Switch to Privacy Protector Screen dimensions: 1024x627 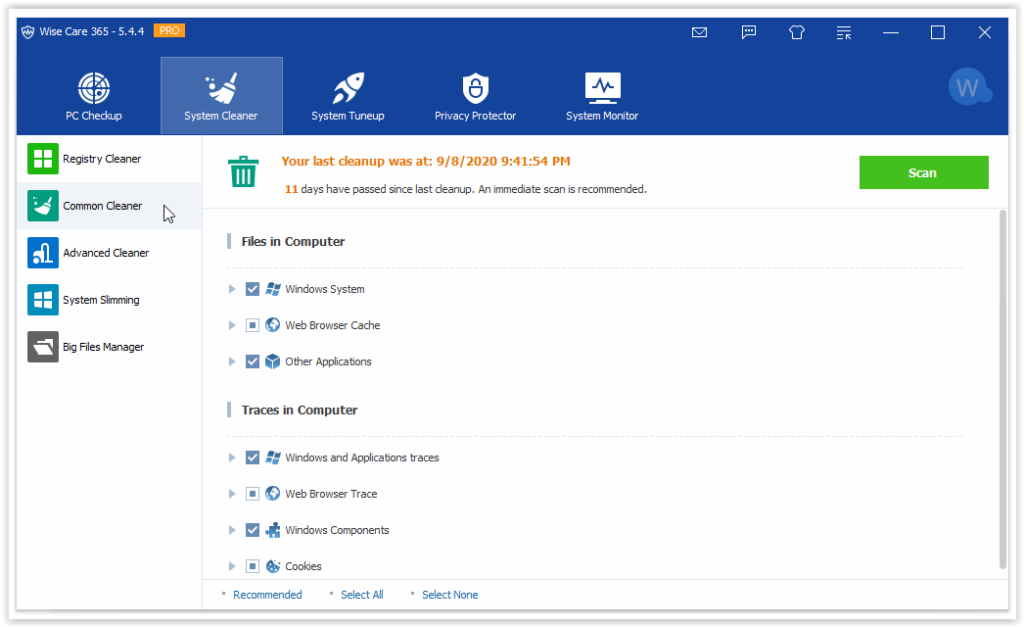coord(475,95)
